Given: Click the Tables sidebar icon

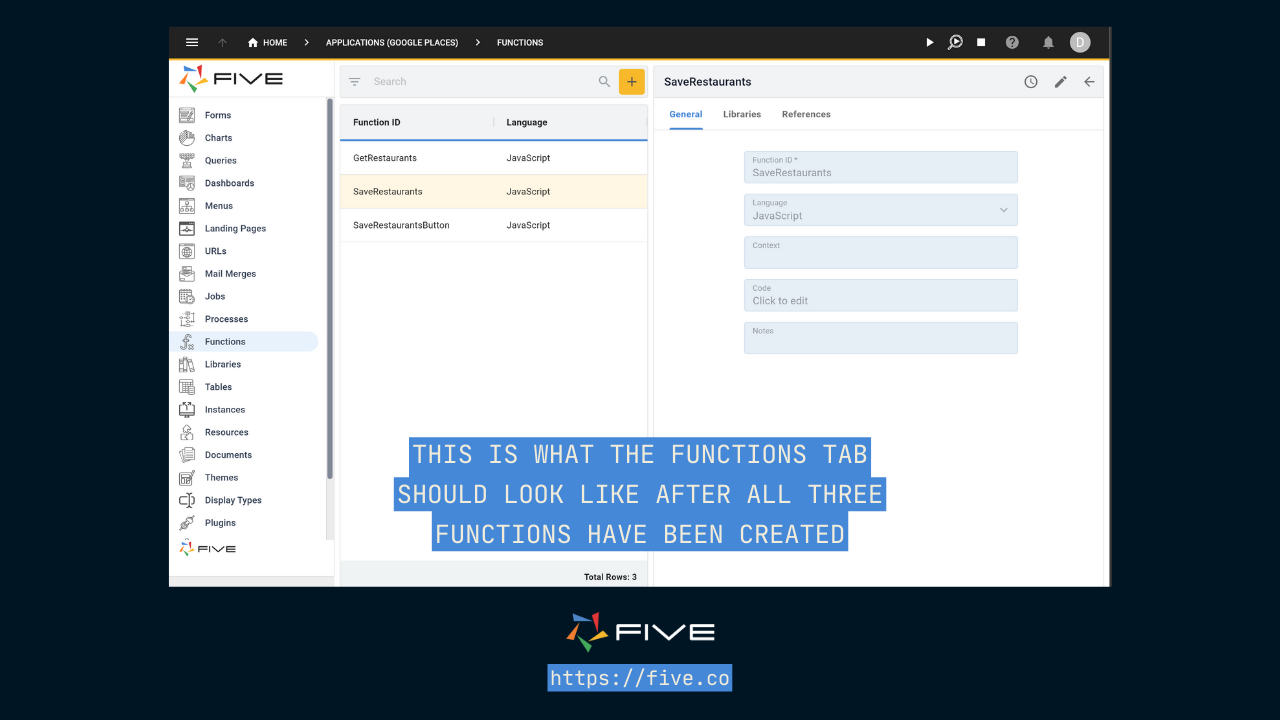Looking at the screenshot, I should click(x=187, y=387).
